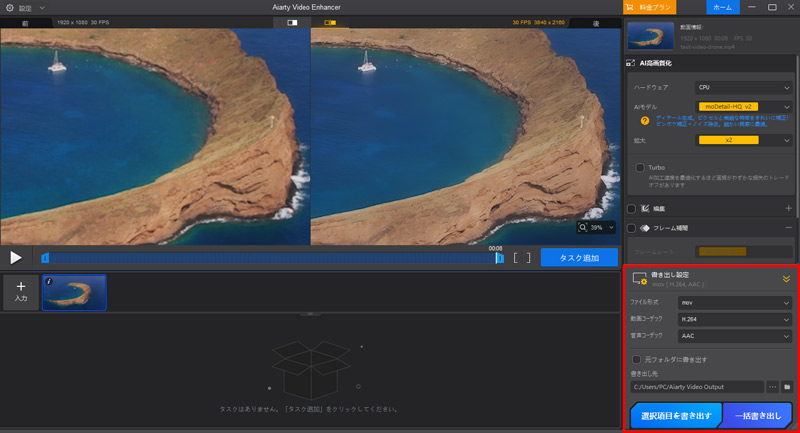Select the 後 (after) tab

(x=595, y=23)
